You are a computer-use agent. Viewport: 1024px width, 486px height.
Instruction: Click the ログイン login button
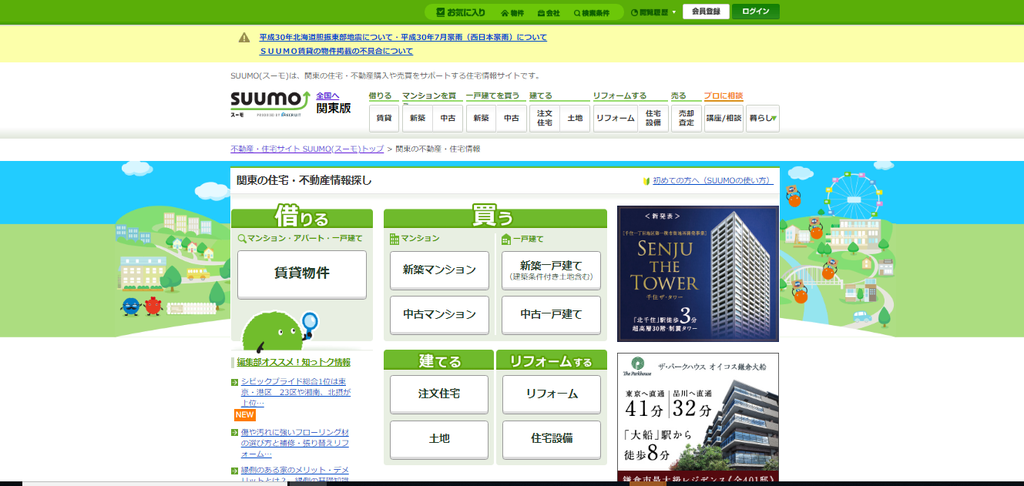pyautogui.click(x=756, y=12)
